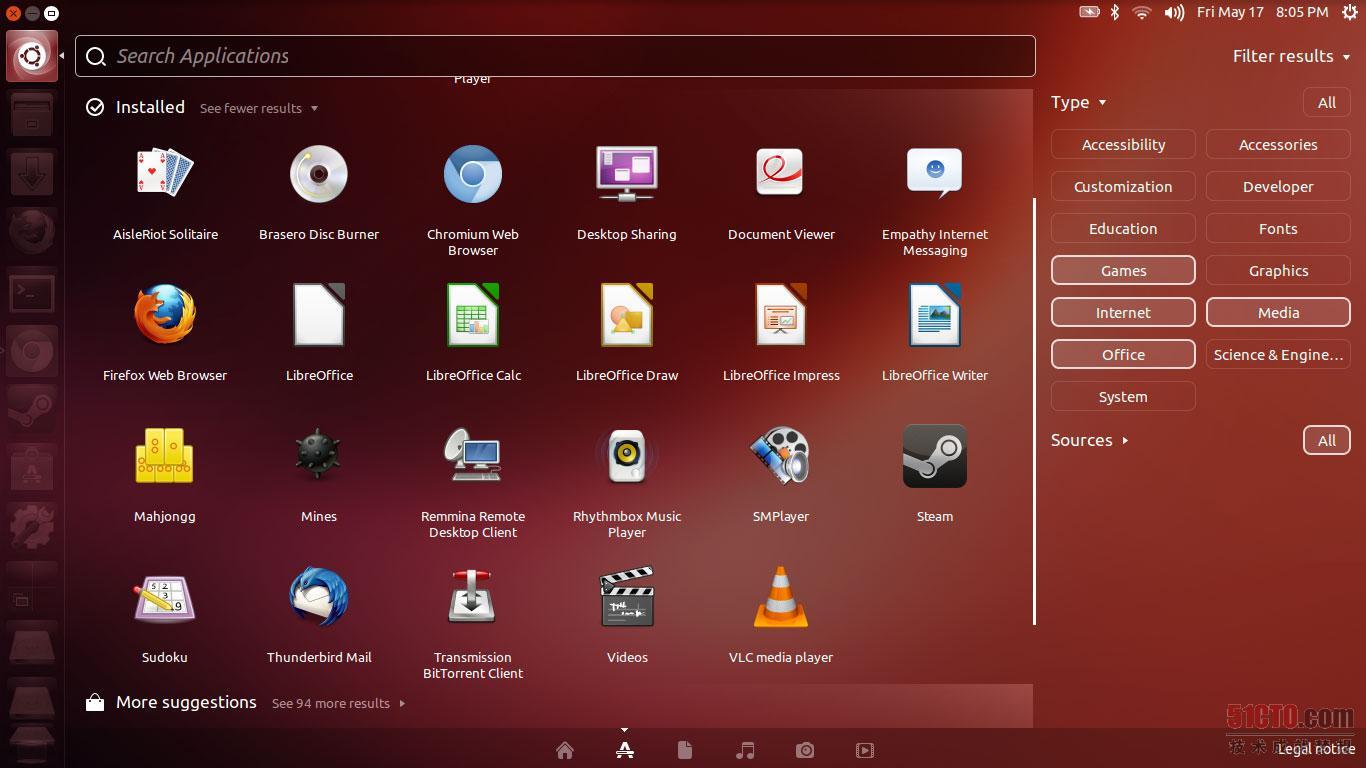This screenshot has width=1366, height=768.
Task: Launch the Sudoku game
Action: pyautogui.click(x=165, y=597)
